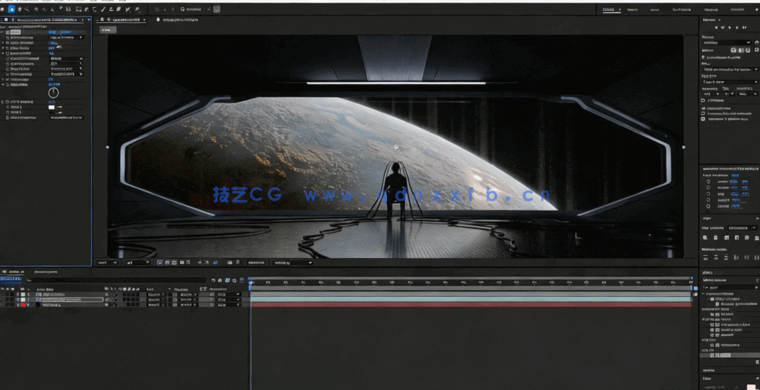The image size is (760, 390).
Task: Switch to the active Composition viewer tab
Action: click(x=122, y=20)
